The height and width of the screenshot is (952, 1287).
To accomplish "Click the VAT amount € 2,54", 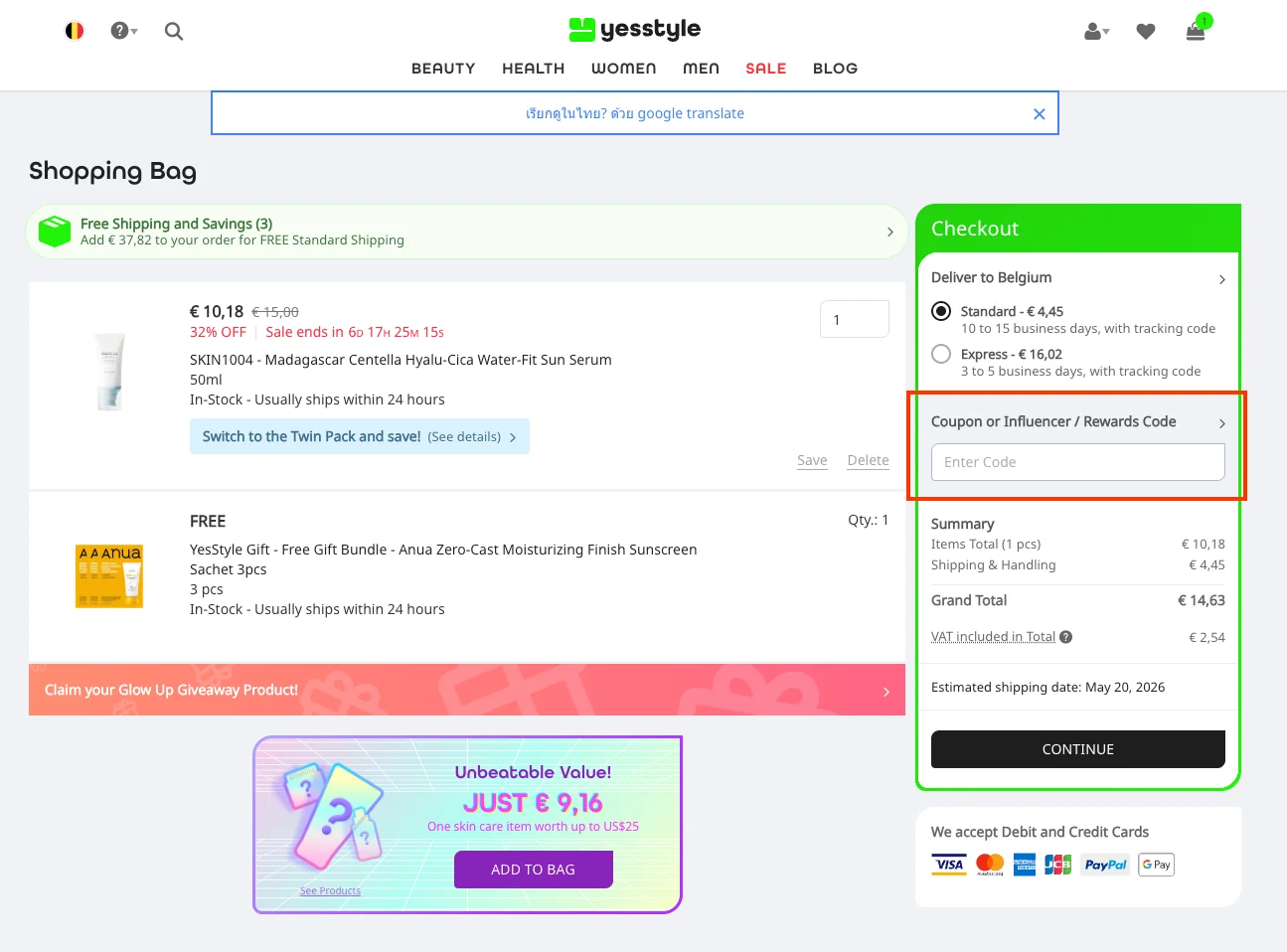I will (x=1207, y=637).
